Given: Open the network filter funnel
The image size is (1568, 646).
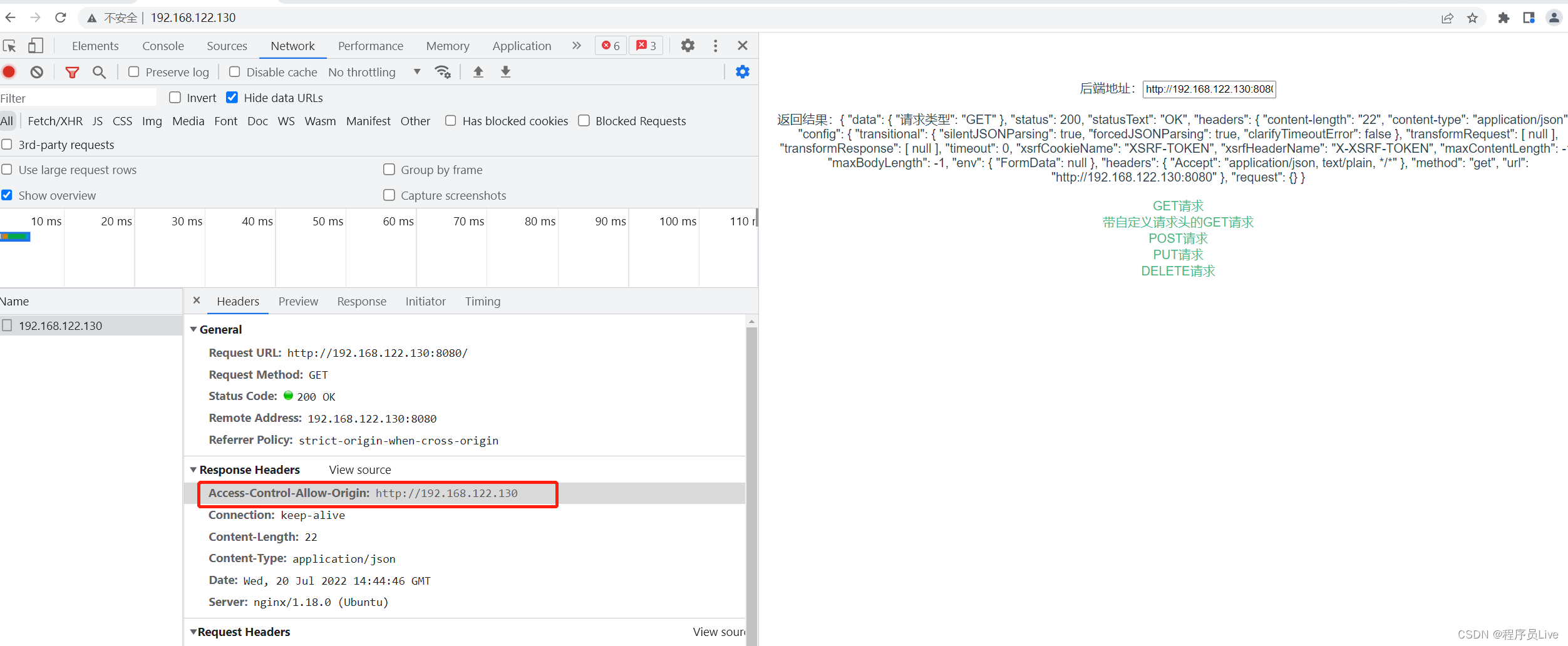Looking at the screenshot, I should point(72,72).
